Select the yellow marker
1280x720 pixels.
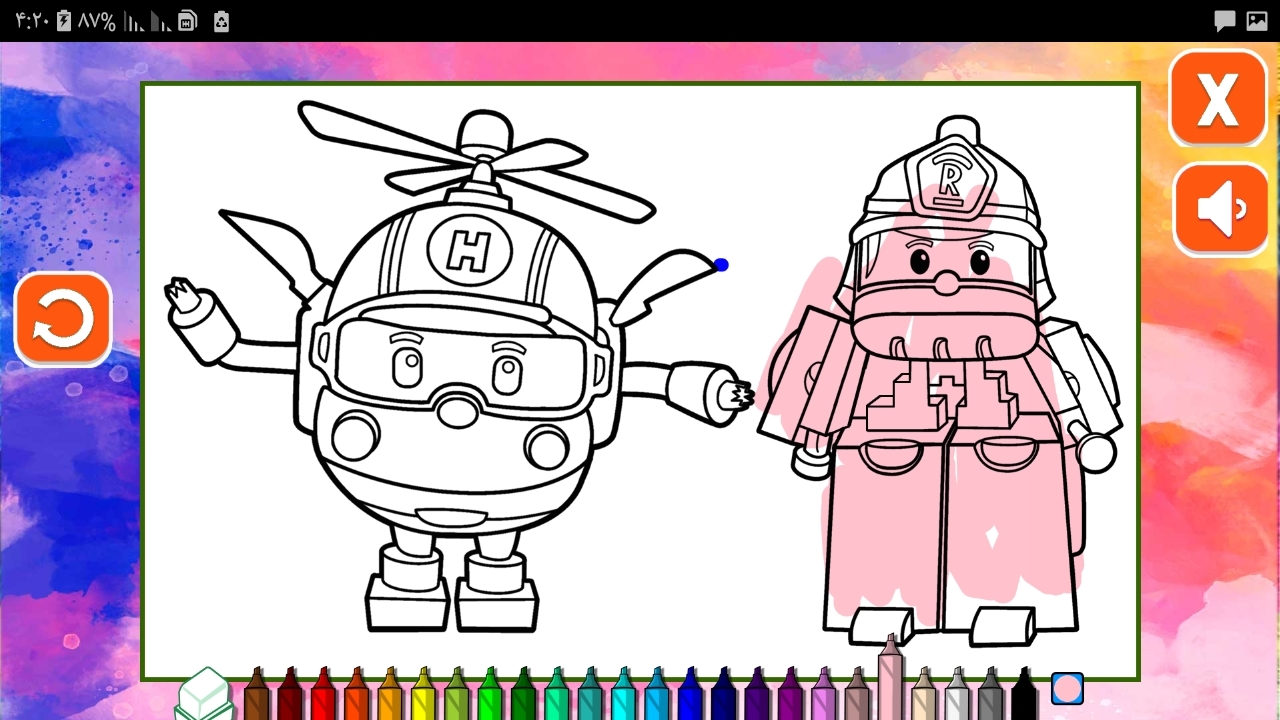click(423, 694)
